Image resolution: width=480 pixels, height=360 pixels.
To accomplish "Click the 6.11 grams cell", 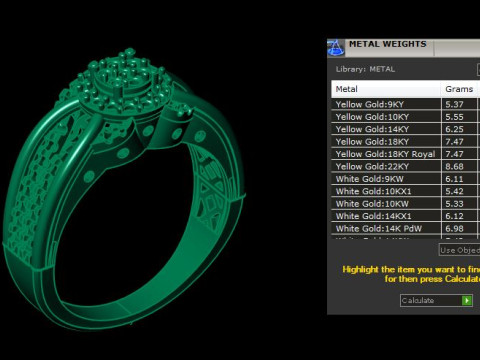I will coord(459,179).
